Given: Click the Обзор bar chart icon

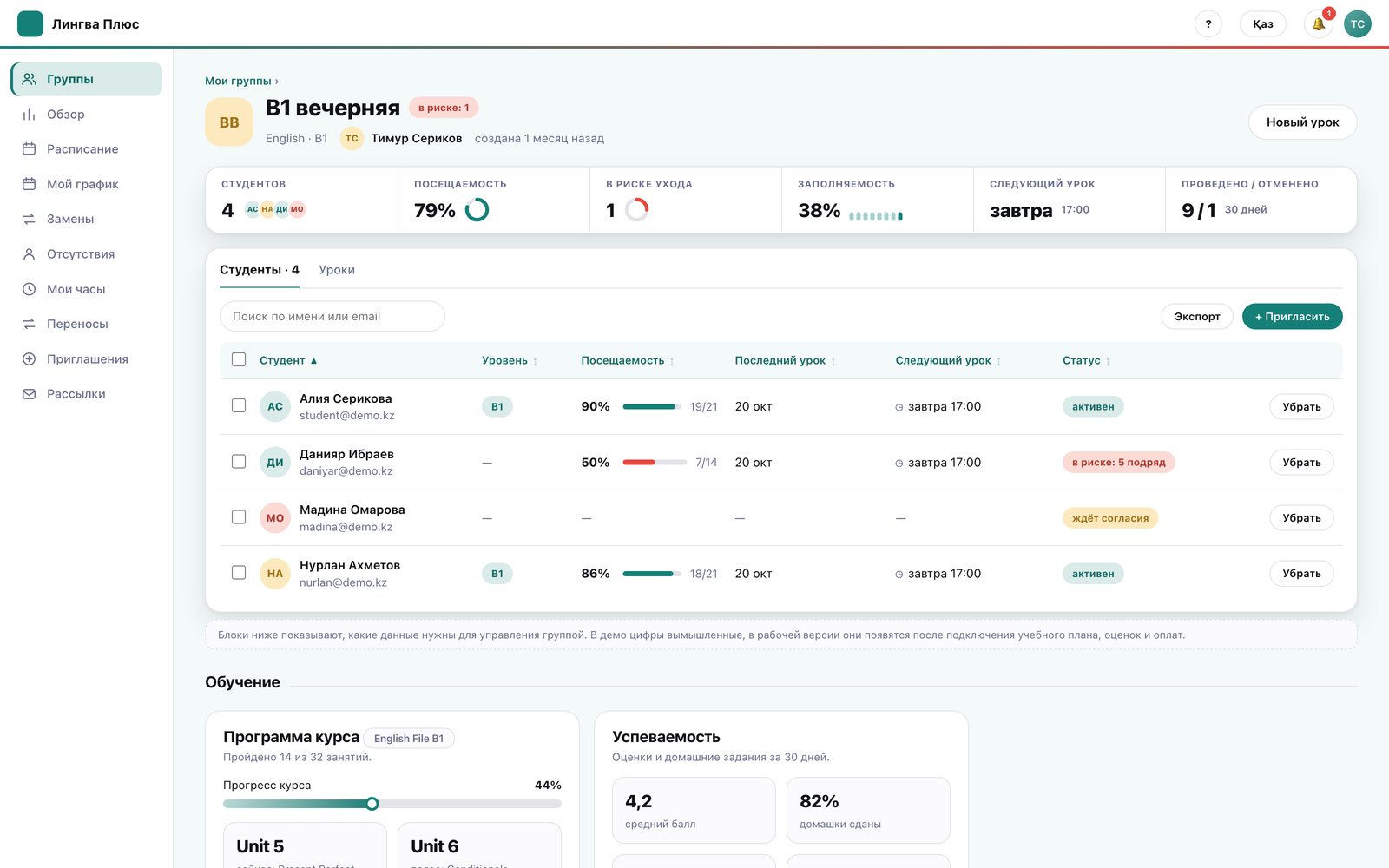Looking at the screenshot, I should pyautogui.click(x=29, y=114).
